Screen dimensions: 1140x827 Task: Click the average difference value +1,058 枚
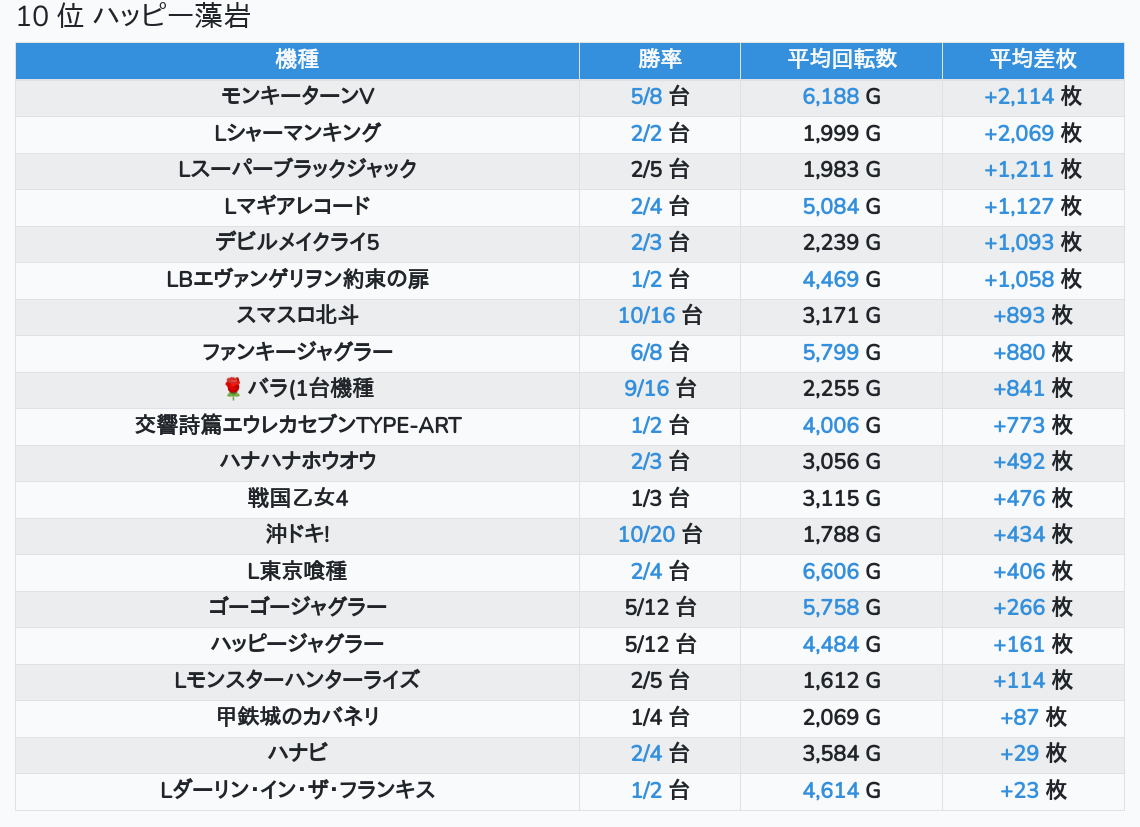(x=1033, y=279)
